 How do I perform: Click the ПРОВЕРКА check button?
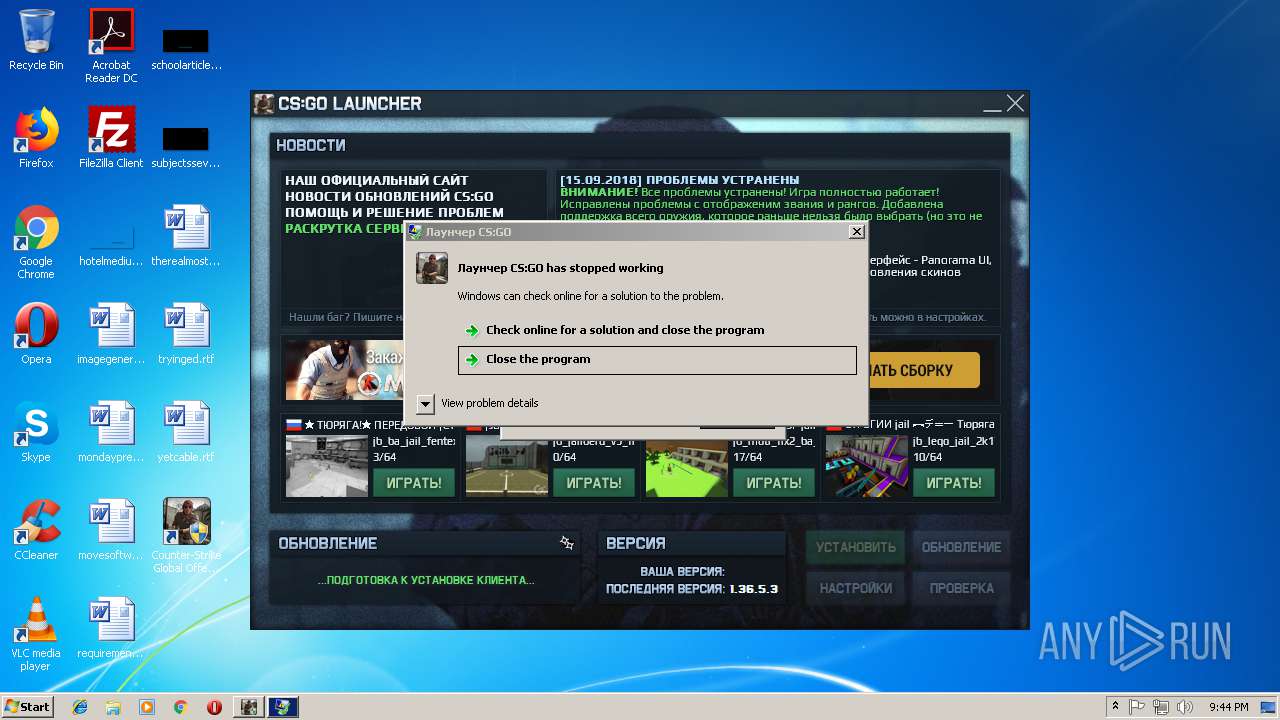point(961,588)
